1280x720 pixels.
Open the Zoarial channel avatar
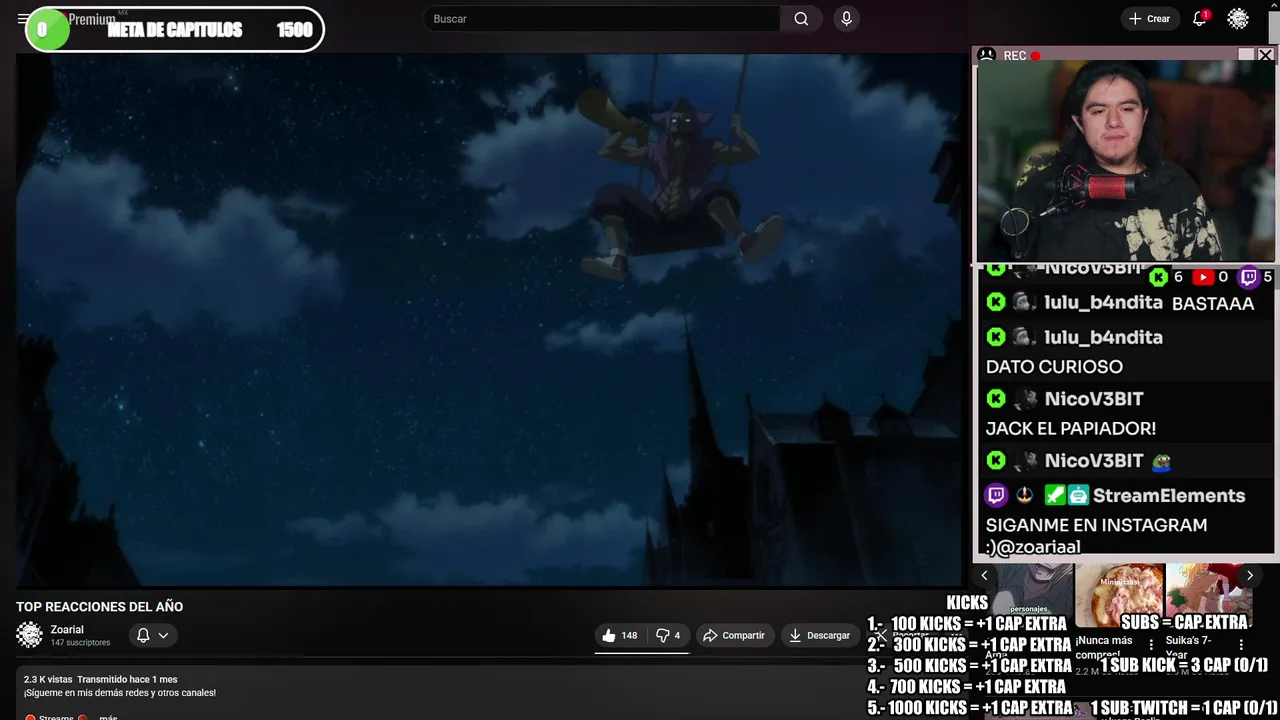point(29,635)
